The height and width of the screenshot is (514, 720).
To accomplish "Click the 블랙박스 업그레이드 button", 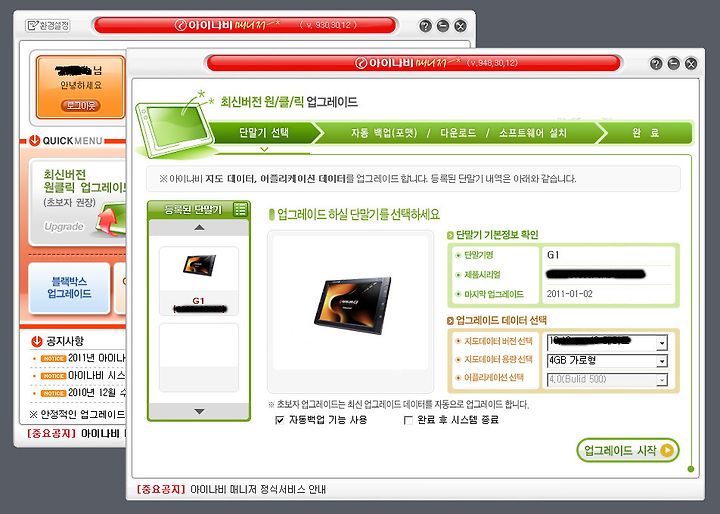I will click(69, 288).
